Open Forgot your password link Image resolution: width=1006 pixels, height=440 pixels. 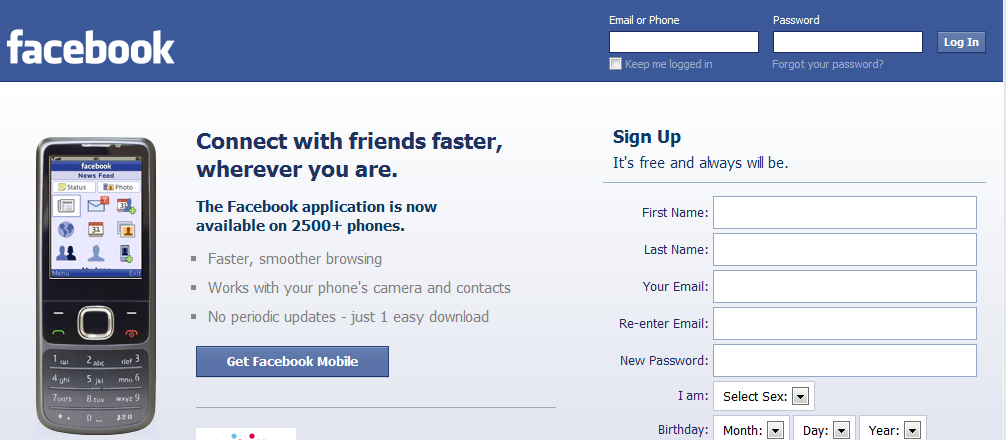pos(828,64)
